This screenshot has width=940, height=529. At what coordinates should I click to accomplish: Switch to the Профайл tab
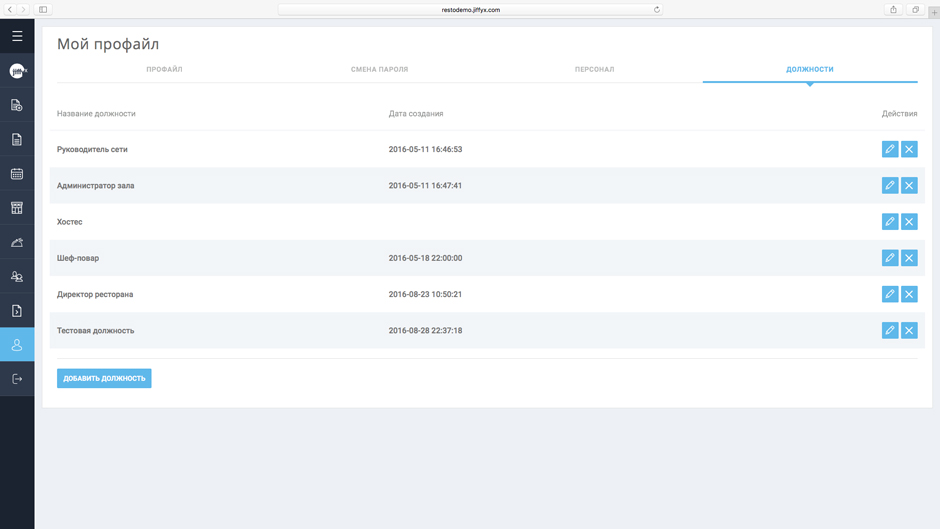(164, 70)
